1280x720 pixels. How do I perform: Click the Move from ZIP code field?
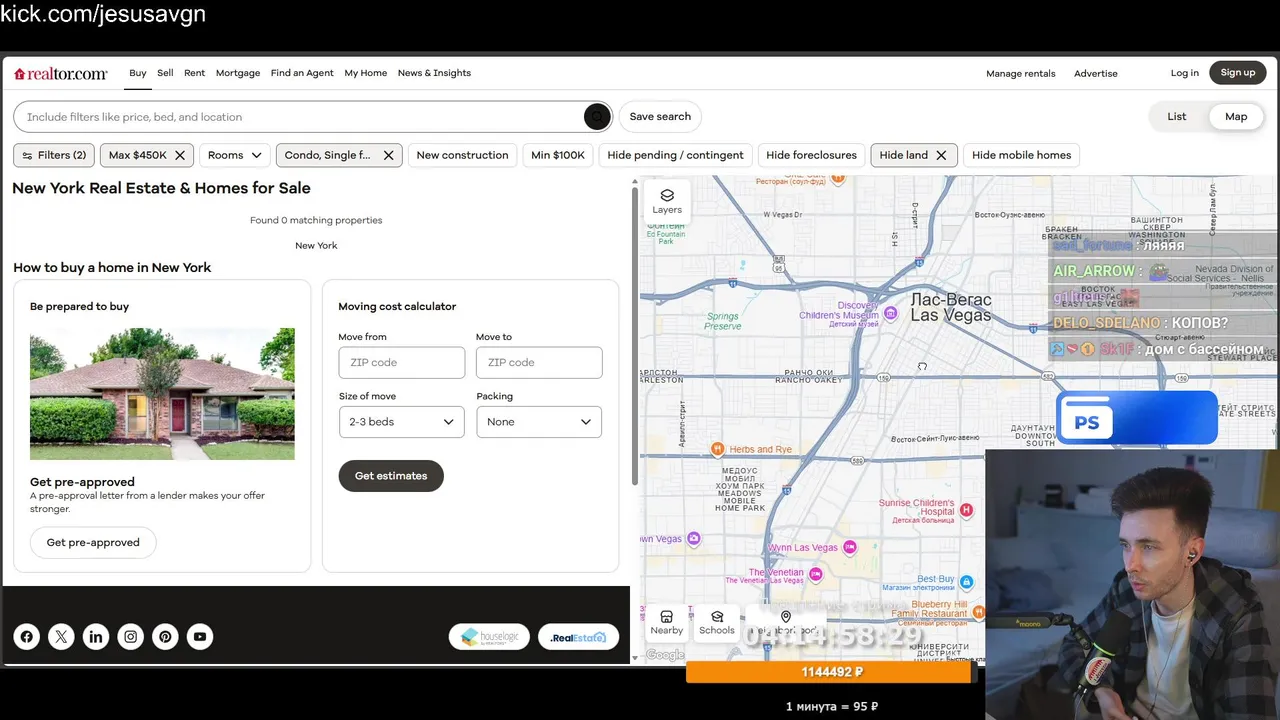401,363
